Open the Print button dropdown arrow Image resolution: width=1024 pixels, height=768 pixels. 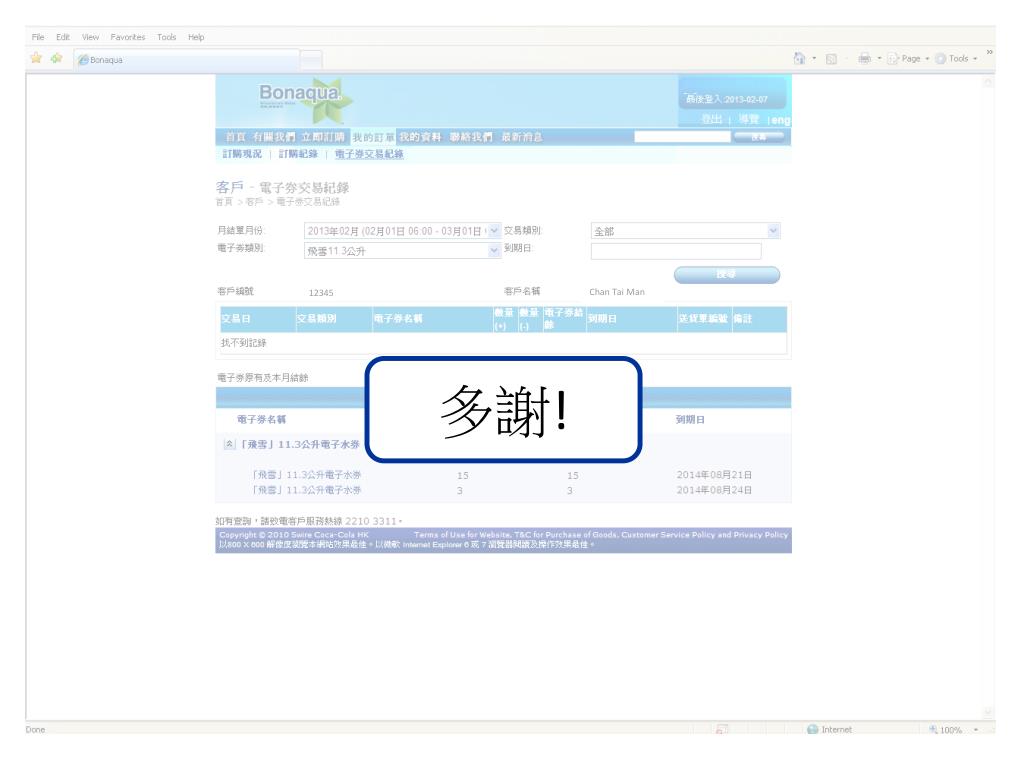pyautogui.click(x=879, y=59)
